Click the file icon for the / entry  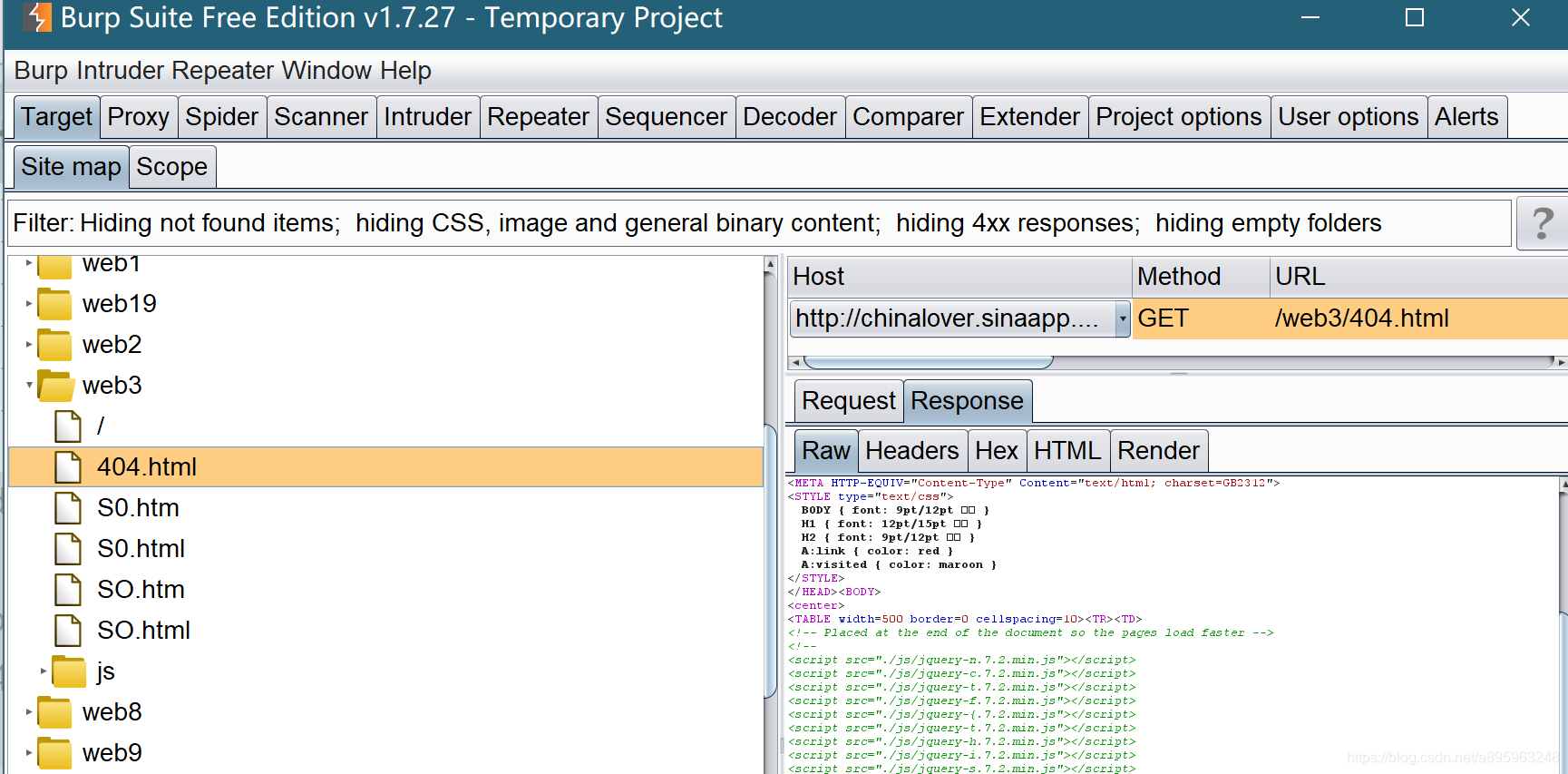[68, 426]
